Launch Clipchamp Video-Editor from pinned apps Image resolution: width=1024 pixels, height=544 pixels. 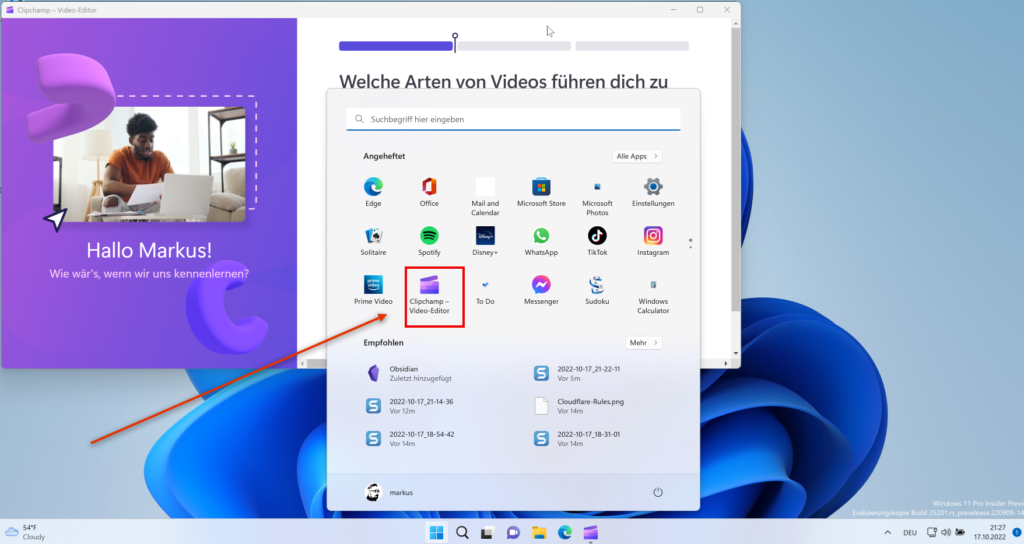click(429, 295)
